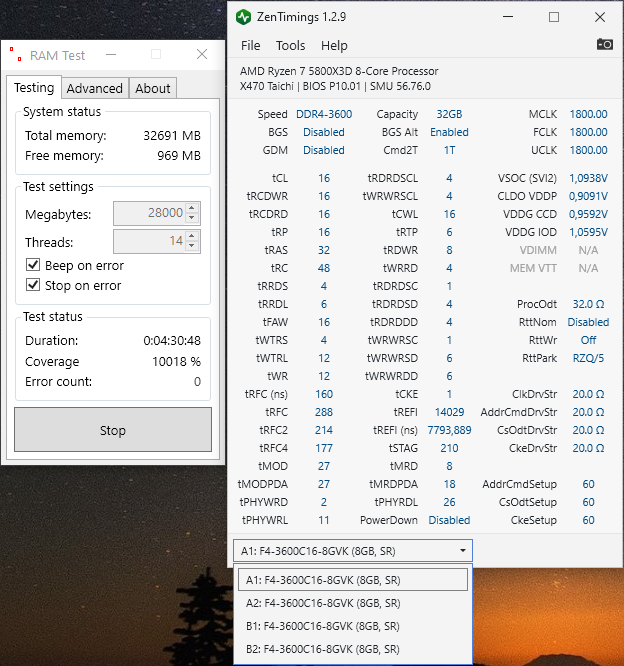Click the ClkDrvStr value 20.0 Ω
The image size is (624, 666).
tap(588, 394)
